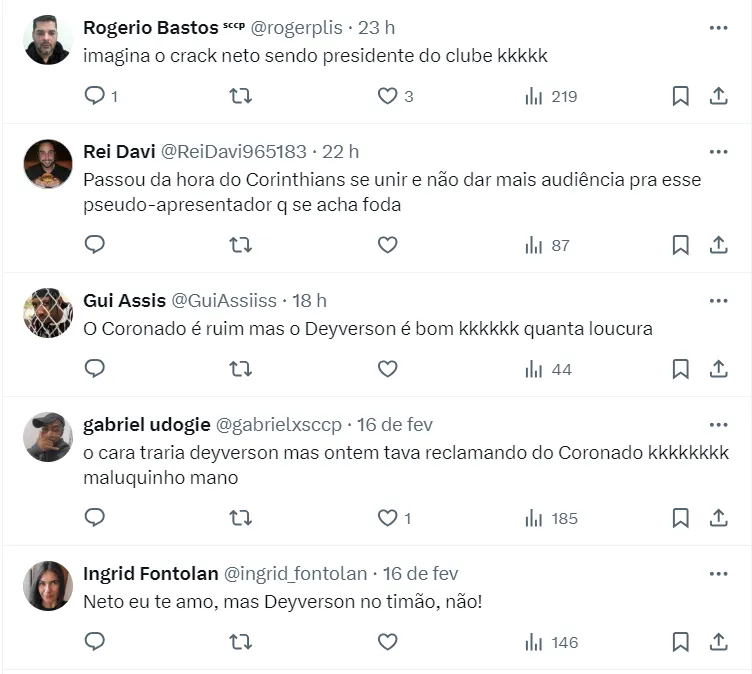Viewport: 752px width, 674px height.
Task: Click the '23 h' timestamp link
Action: (376, 28)
